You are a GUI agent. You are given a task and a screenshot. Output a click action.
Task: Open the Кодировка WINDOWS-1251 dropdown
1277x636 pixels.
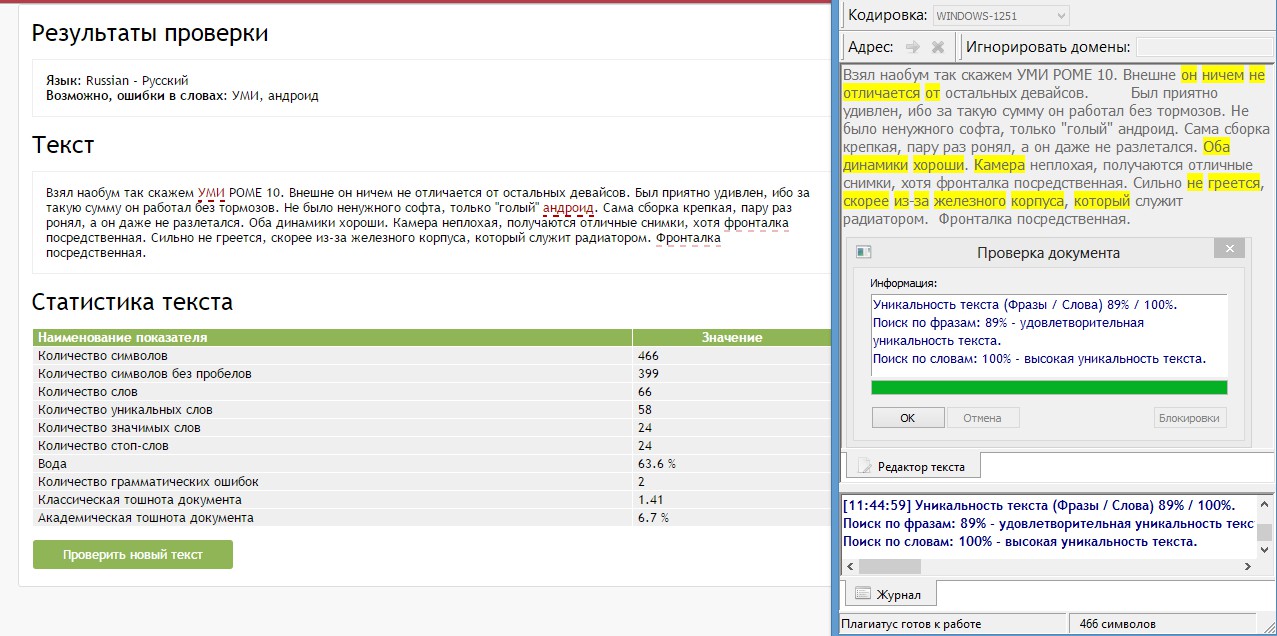tap(1001, 15)
